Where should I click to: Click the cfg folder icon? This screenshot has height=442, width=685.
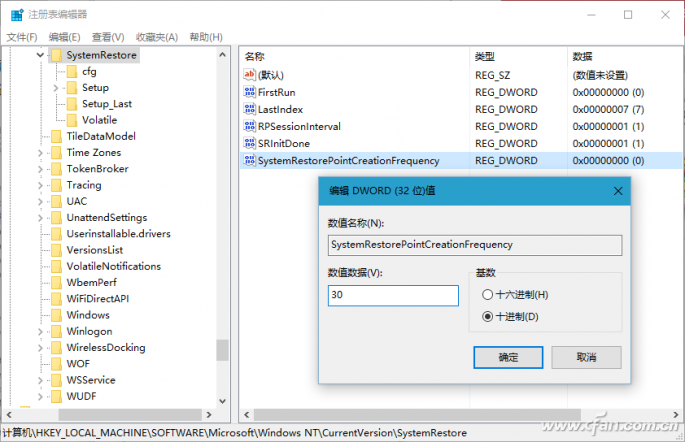point(72,72)
